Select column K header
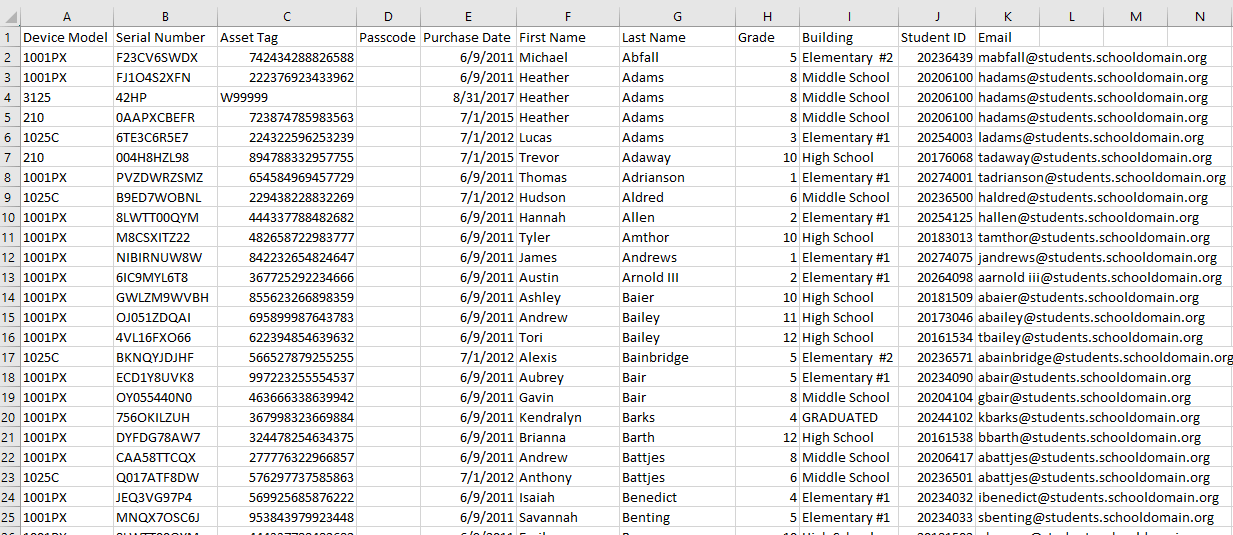Image resolution: width=1233 pixels, height=535 pixels. pos(1007,16)
